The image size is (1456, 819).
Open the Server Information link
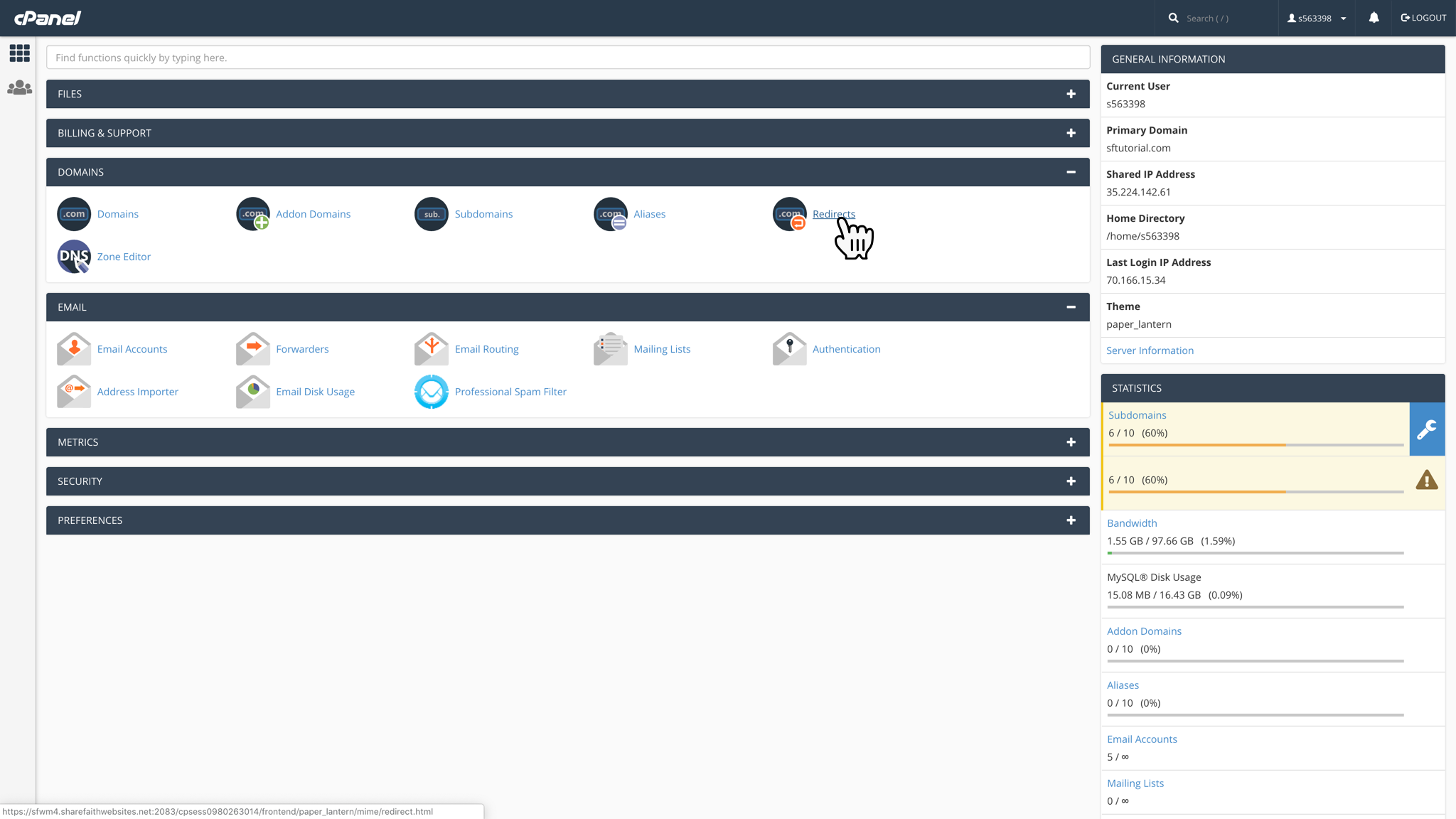tap(1150, 350)
